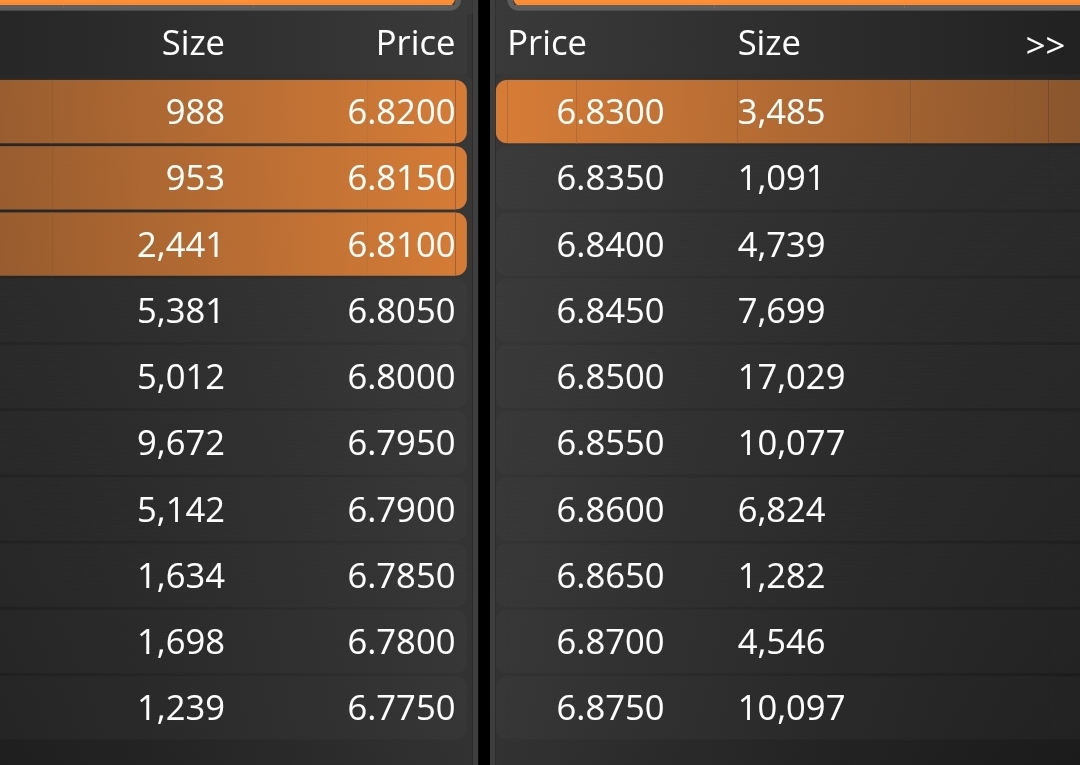
Task: Click the bid Size column header
Action: click(x=193, y=43)
